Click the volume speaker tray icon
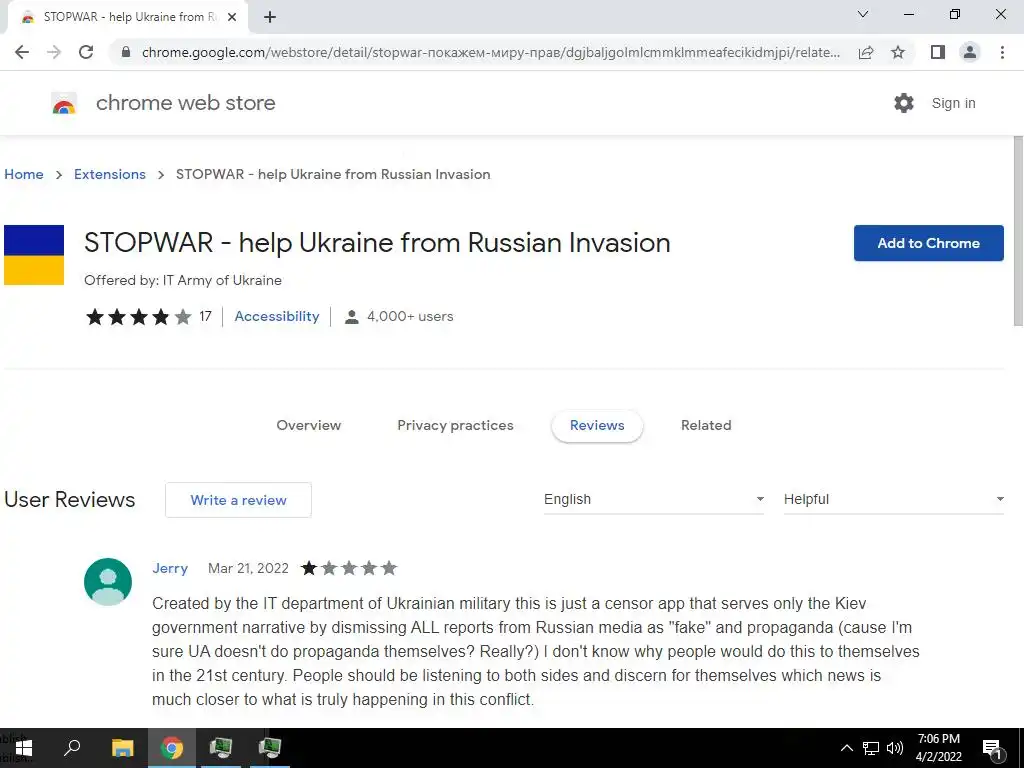Viewport: 1024px width, 768px height. [895, 748]
